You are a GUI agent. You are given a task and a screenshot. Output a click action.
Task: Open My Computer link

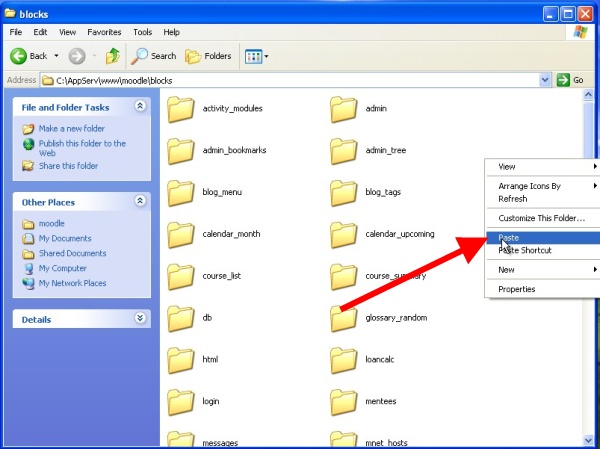(x=63, y=268)
